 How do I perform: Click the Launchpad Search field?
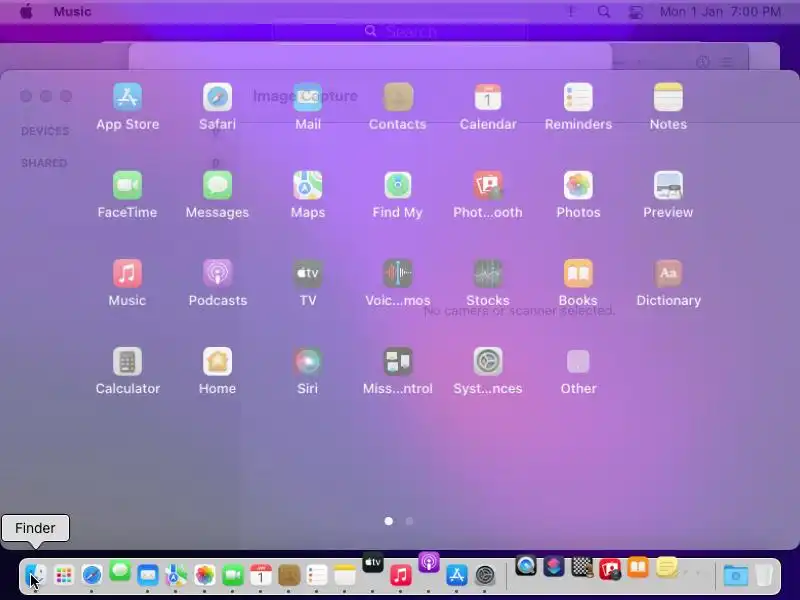400,32
